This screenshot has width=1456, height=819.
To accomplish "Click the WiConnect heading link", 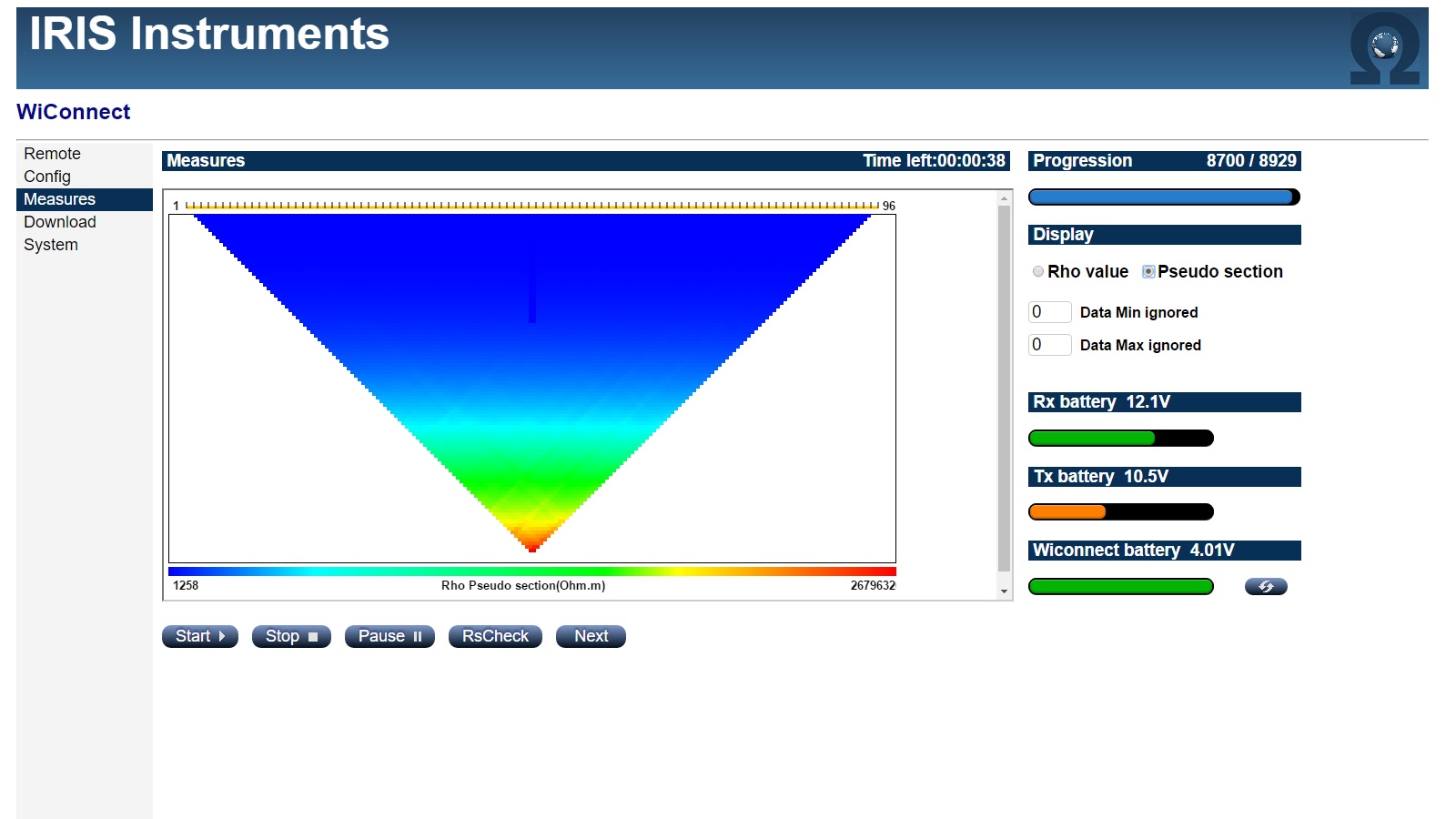I will (74, 111).
